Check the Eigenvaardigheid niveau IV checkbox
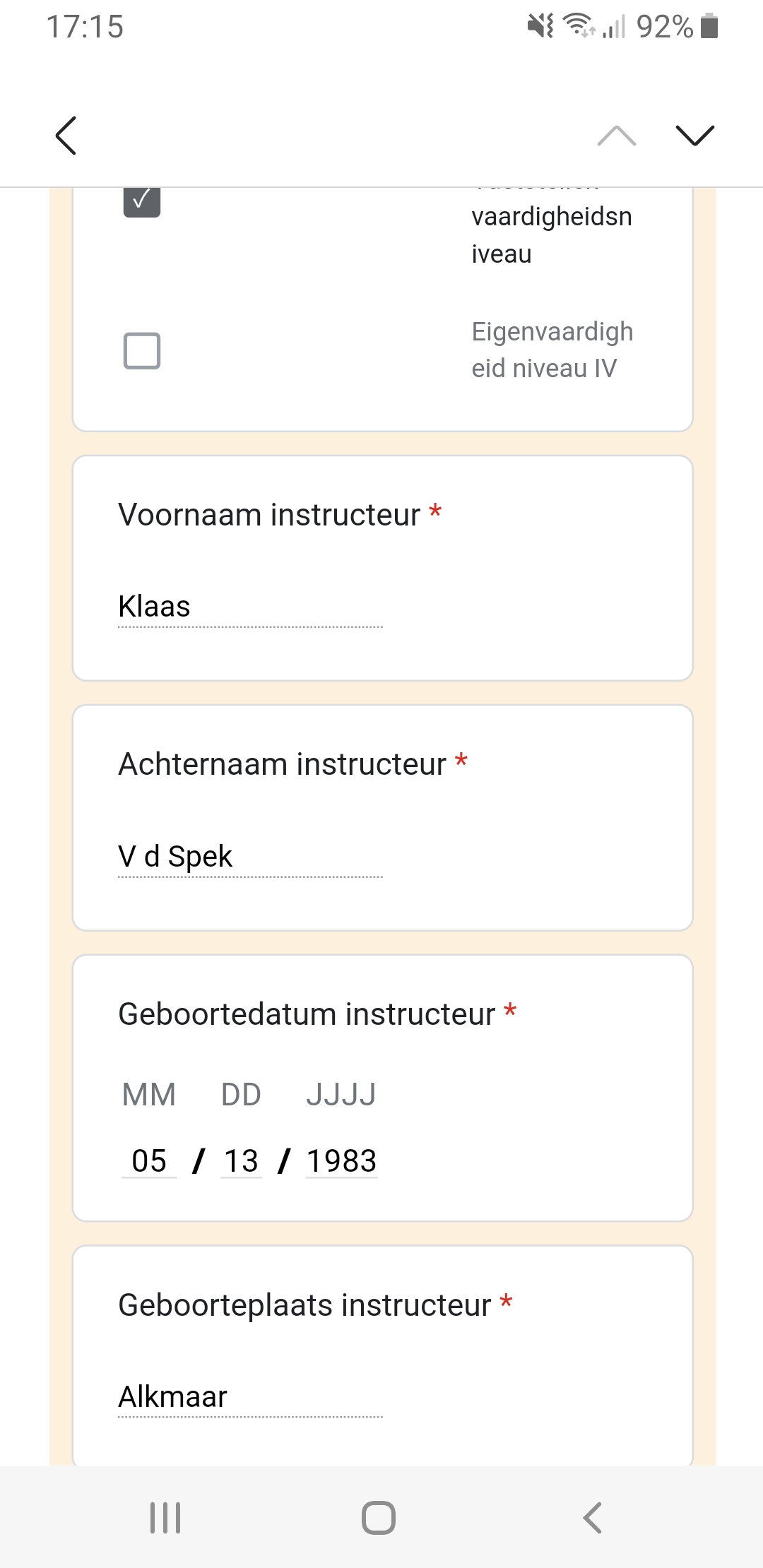Viewport: 763px width, 1568px height. click(x=142, y=351)
